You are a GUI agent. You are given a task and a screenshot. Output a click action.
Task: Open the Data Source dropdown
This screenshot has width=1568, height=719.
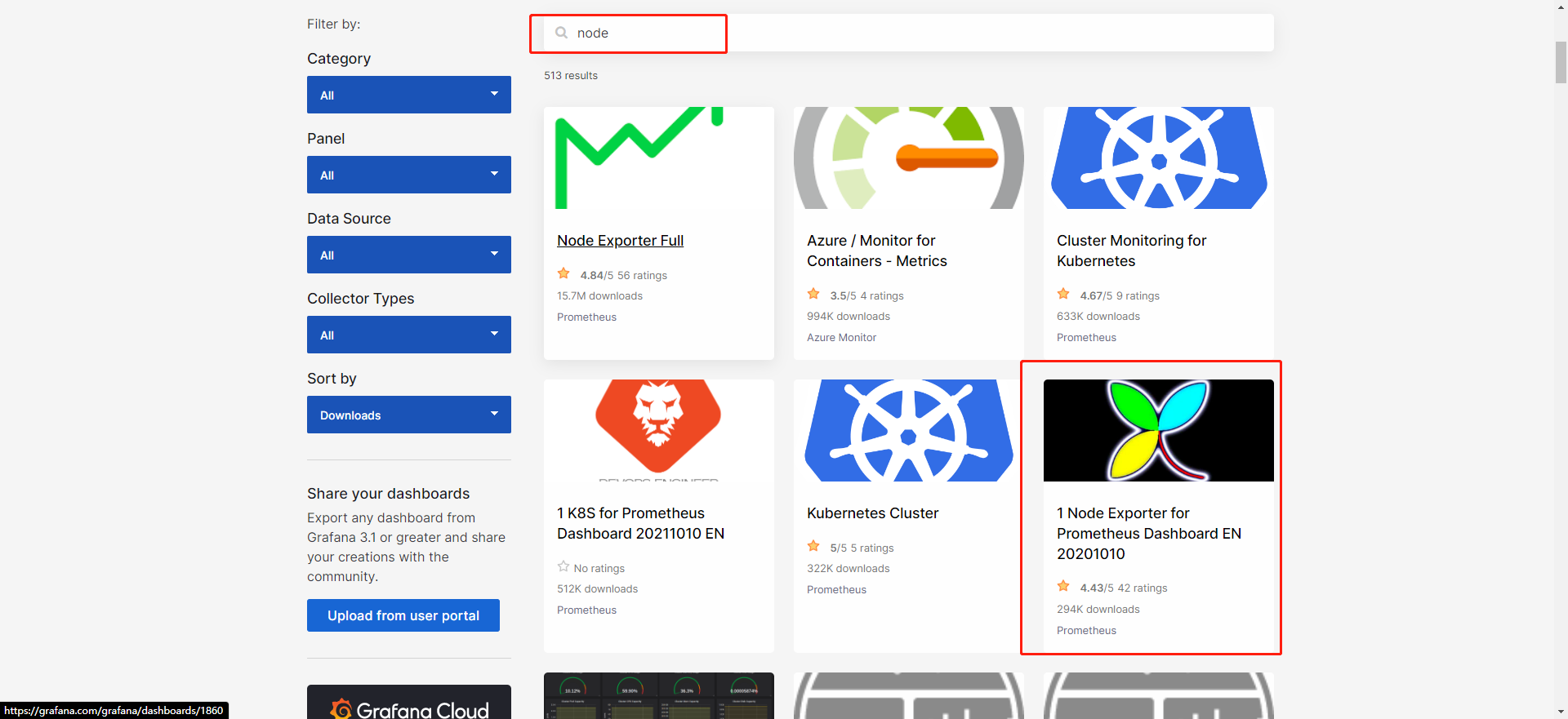click(x=409, y=255)
